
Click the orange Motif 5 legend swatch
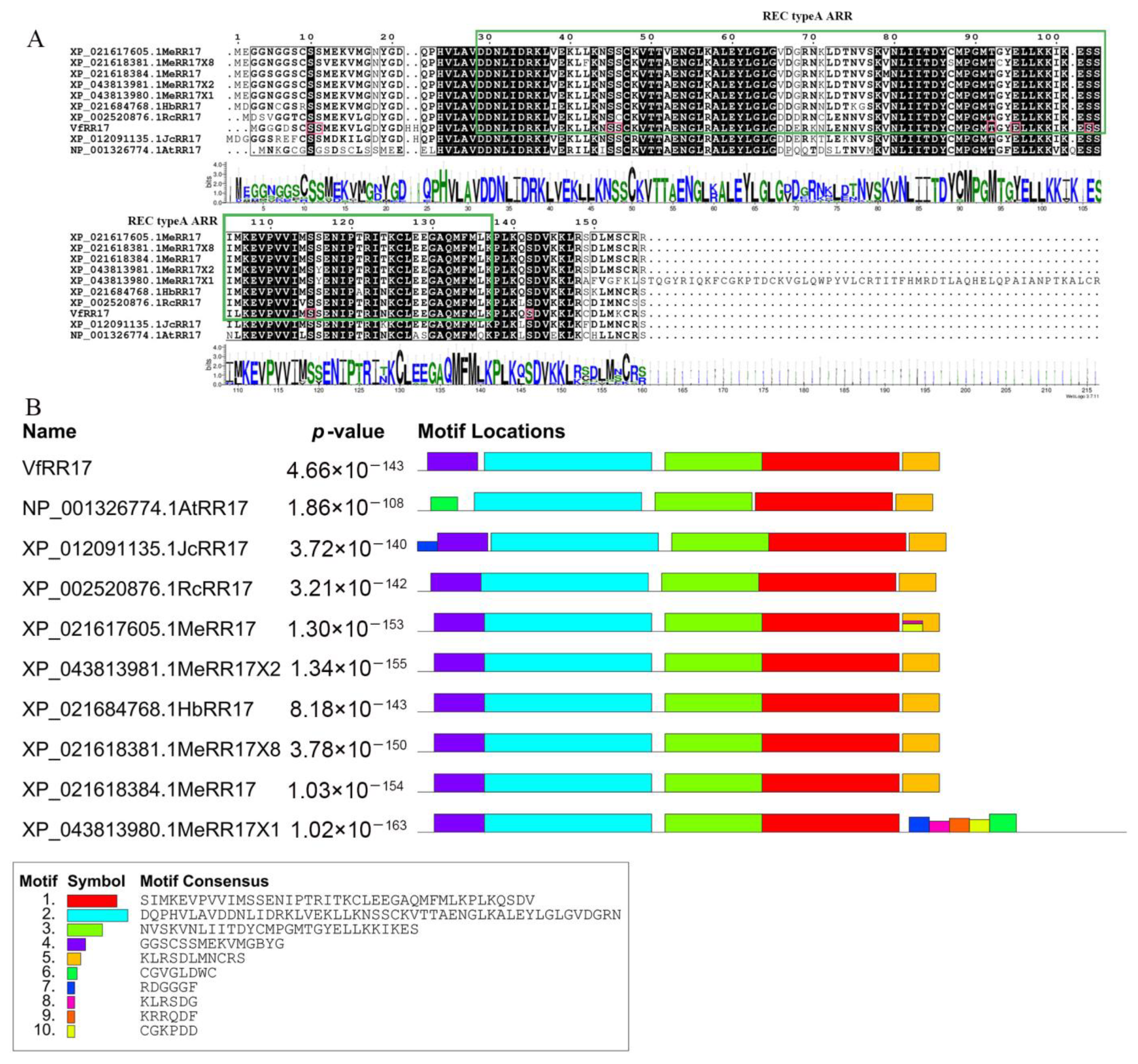[74, 959]
